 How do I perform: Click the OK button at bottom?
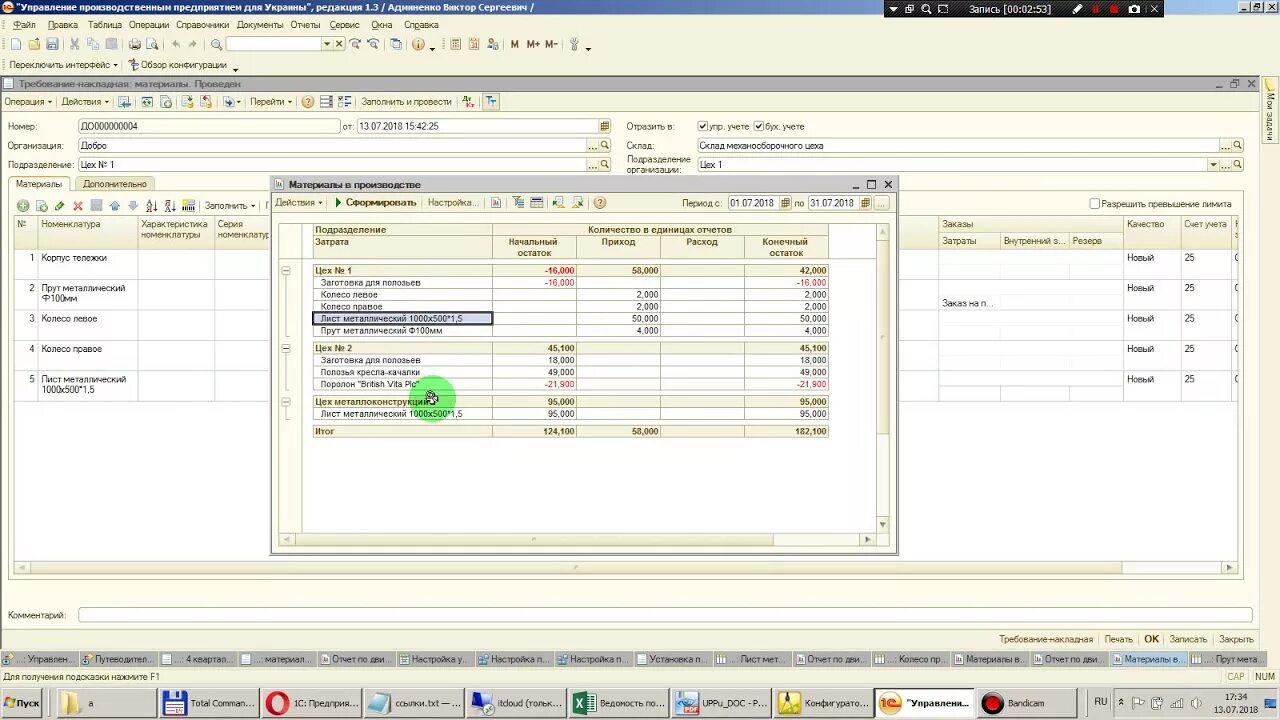click(x=1151, y=639)
